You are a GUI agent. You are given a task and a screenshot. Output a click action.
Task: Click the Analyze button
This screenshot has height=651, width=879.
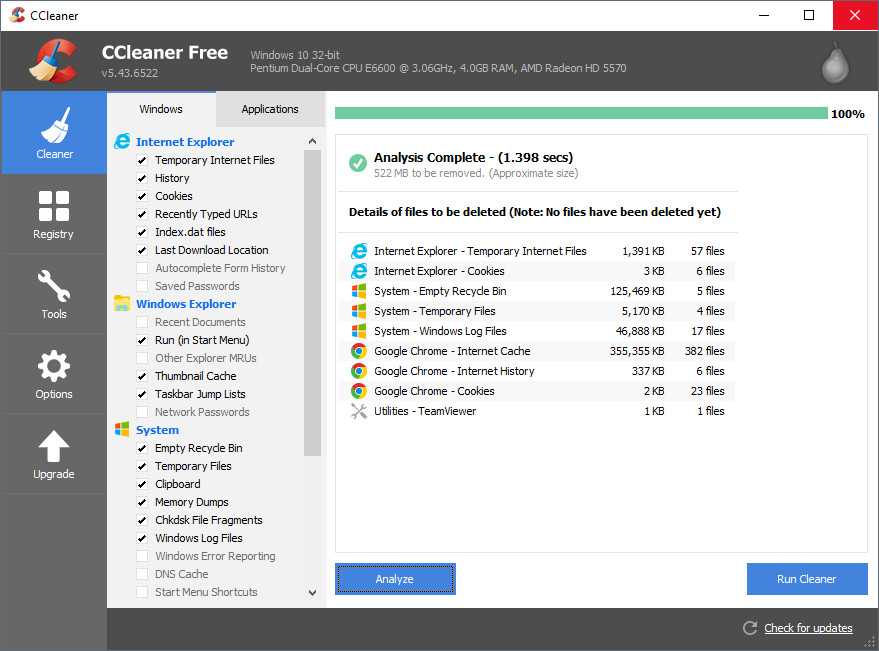click(395, 579)
